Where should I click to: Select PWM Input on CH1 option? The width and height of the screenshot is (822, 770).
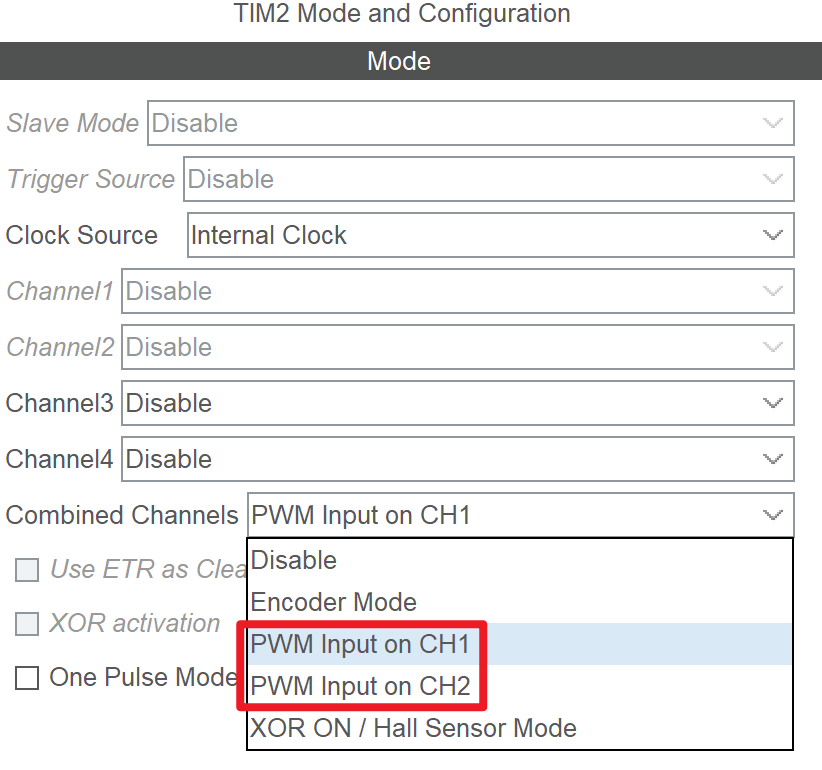coord(360,644)
